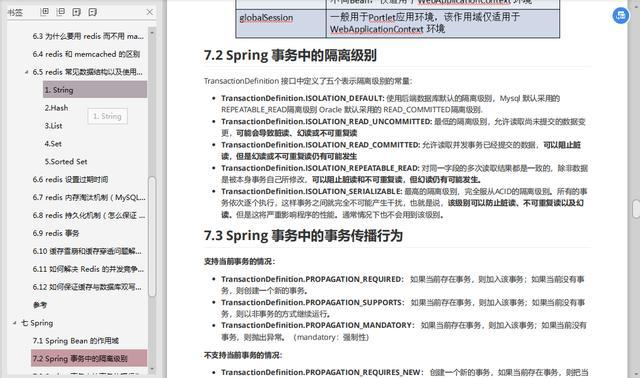Click WebApplicationContext text in globalSession row
Image resolution: width=640 pixels, height=378 pixels.
[x=377, y=29]
